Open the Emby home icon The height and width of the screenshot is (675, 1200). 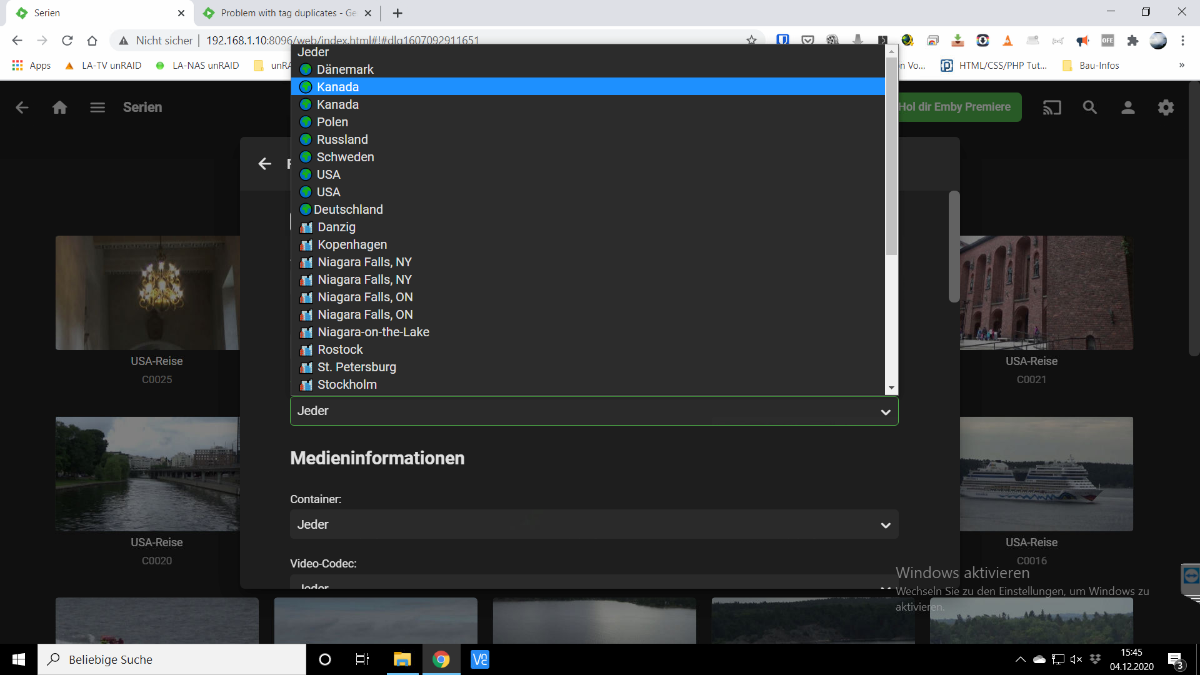[x=60, y=107]
